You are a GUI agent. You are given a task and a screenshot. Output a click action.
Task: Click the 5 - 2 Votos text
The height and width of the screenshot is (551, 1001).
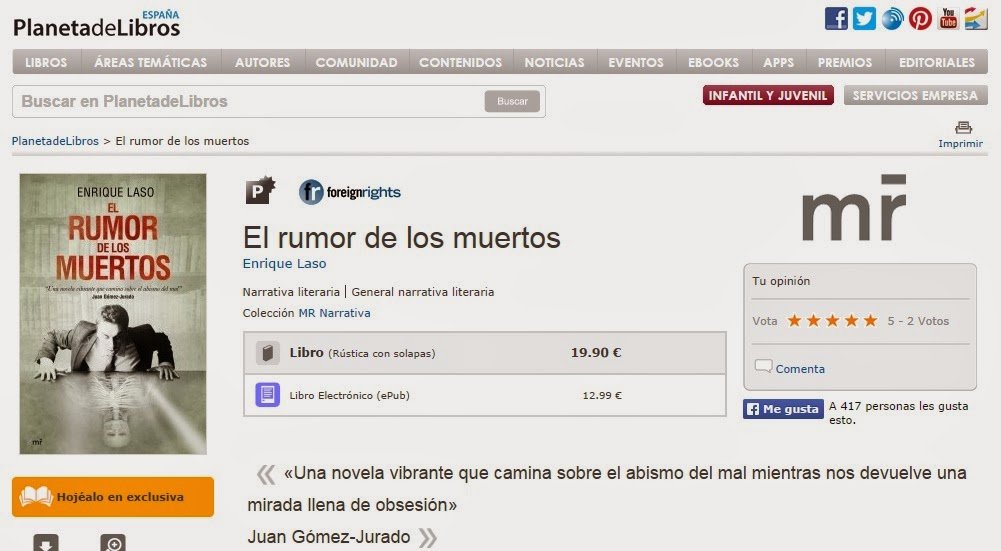(918, 321)
